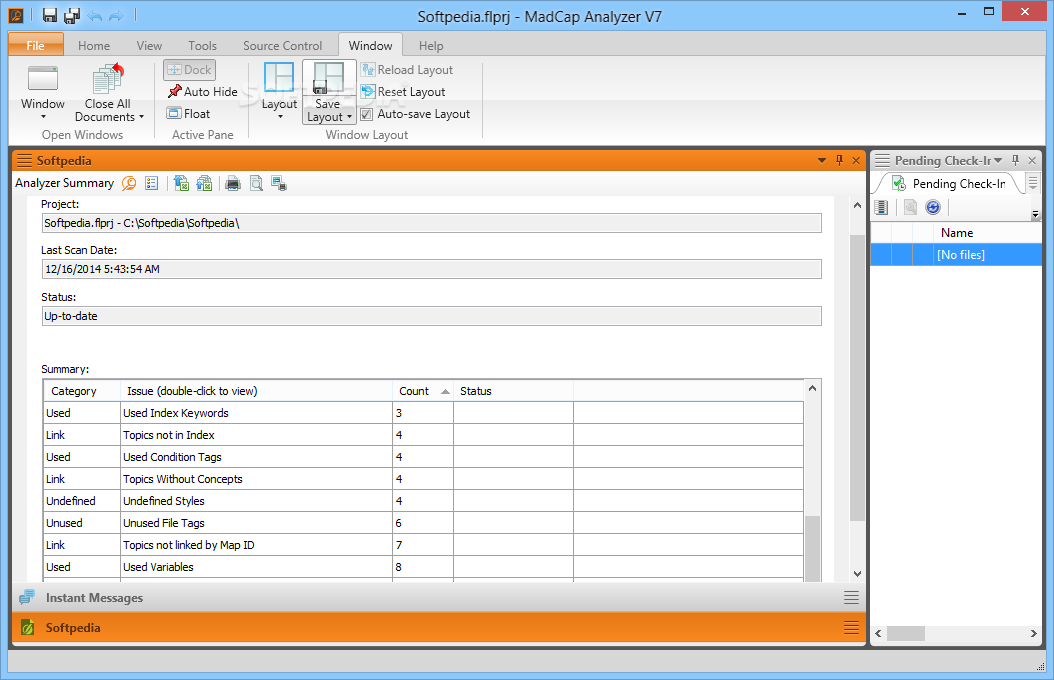Select the Used Condition Tags row
Image resolution: width=1054 pixels, height=680 pixels.
click(x=423, y=457)
